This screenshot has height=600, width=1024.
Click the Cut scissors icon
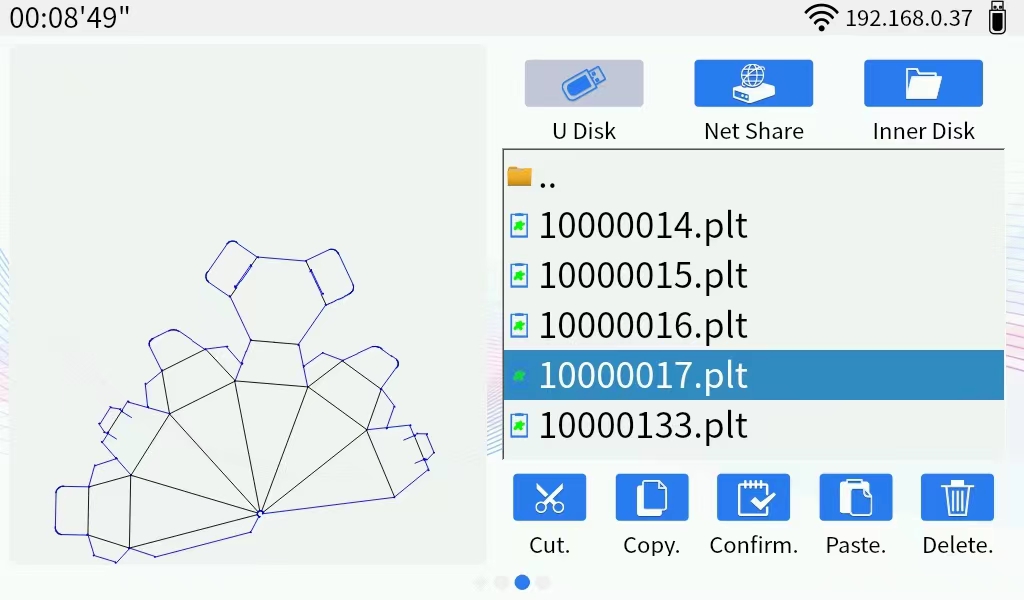[x=549, y=498]
